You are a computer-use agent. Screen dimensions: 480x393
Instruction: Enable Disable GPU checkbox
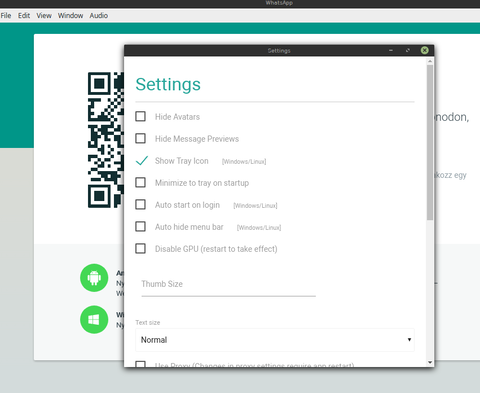point(140,248)
